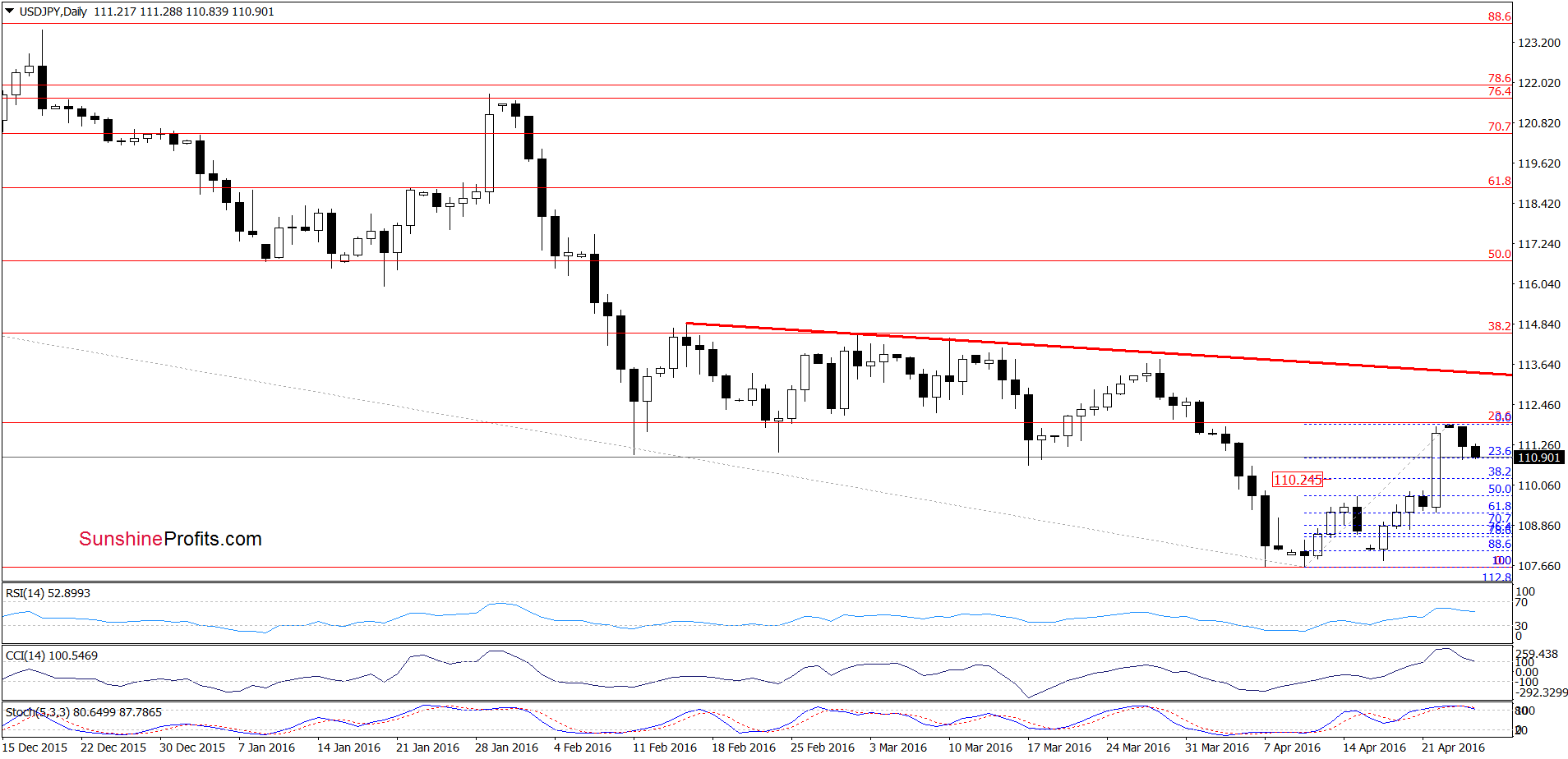Click the red 88.6 Fibonacci label at top
Viewport: 1568px width, 759px height.
click(x=1500, y=16)
